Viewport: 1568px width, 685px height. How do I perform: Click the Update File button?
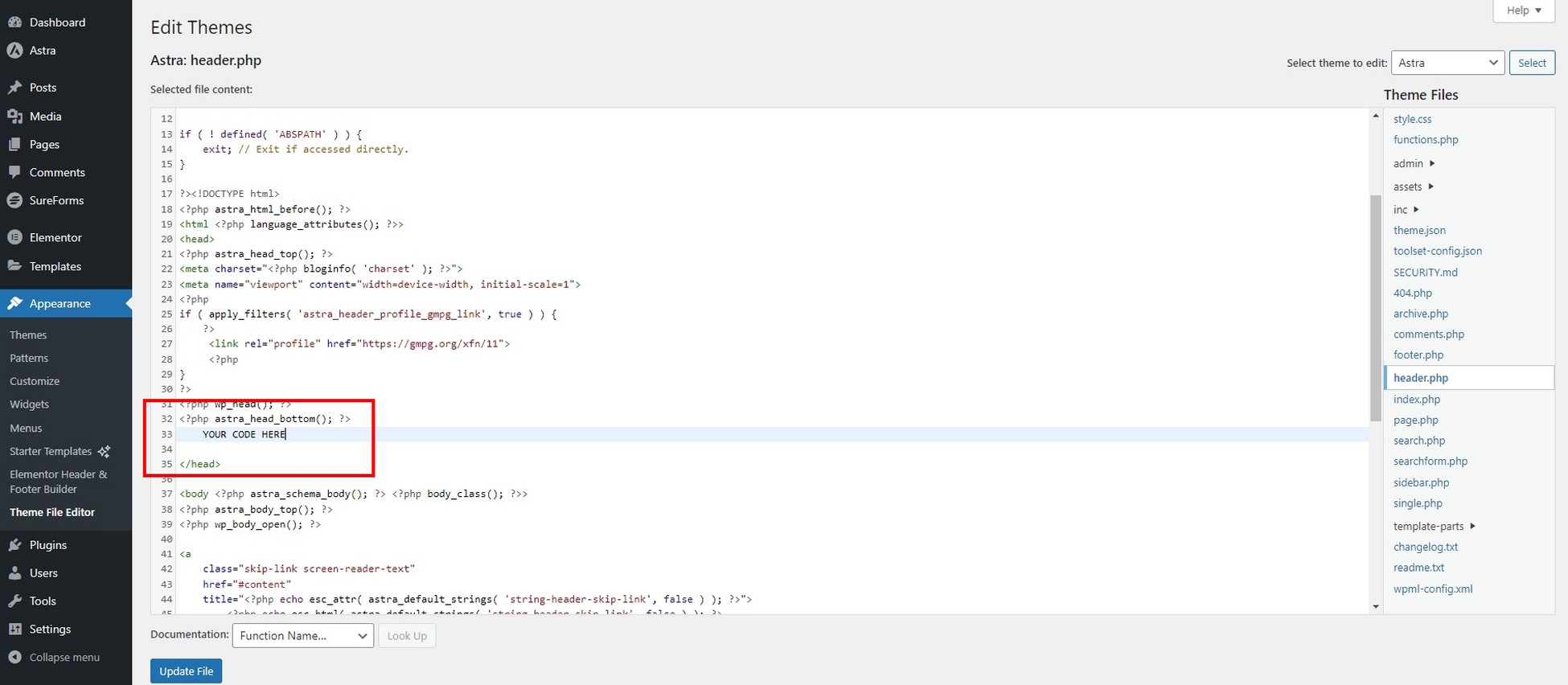click(x=186, y=671)
